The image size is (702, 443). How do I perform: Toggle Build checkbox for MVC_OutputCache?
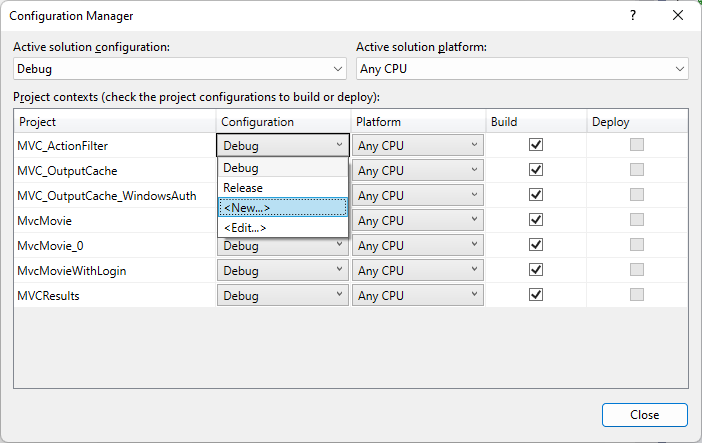[536, 170]
